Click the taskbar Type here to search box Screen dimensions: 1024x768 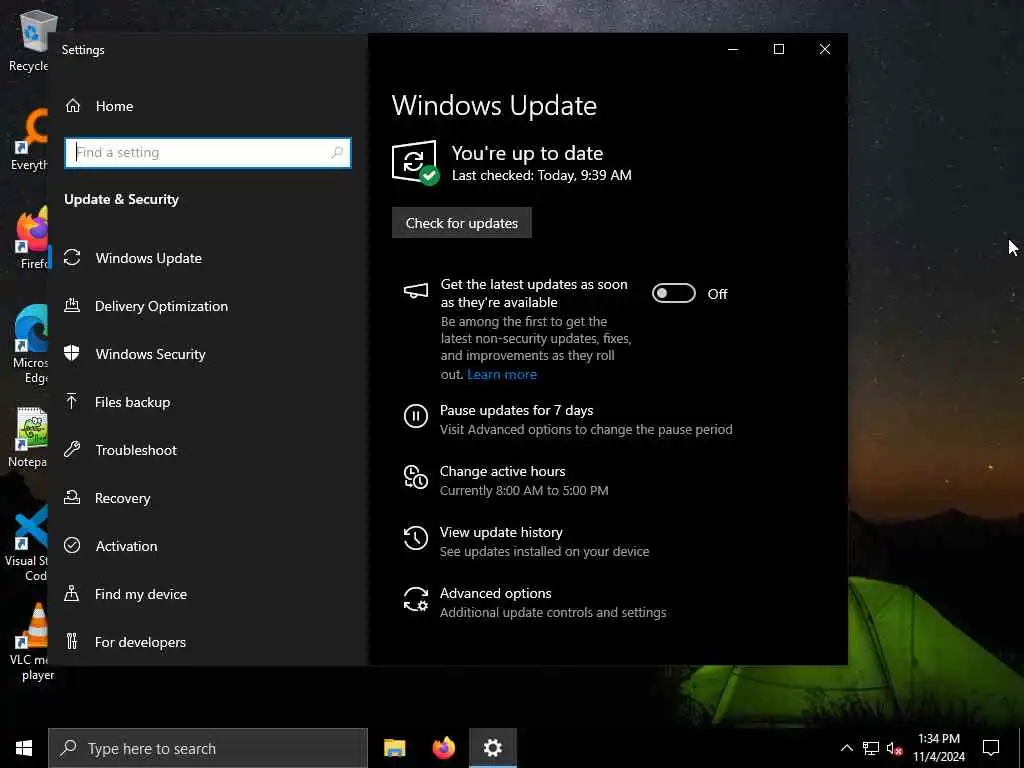pos(208,748)
